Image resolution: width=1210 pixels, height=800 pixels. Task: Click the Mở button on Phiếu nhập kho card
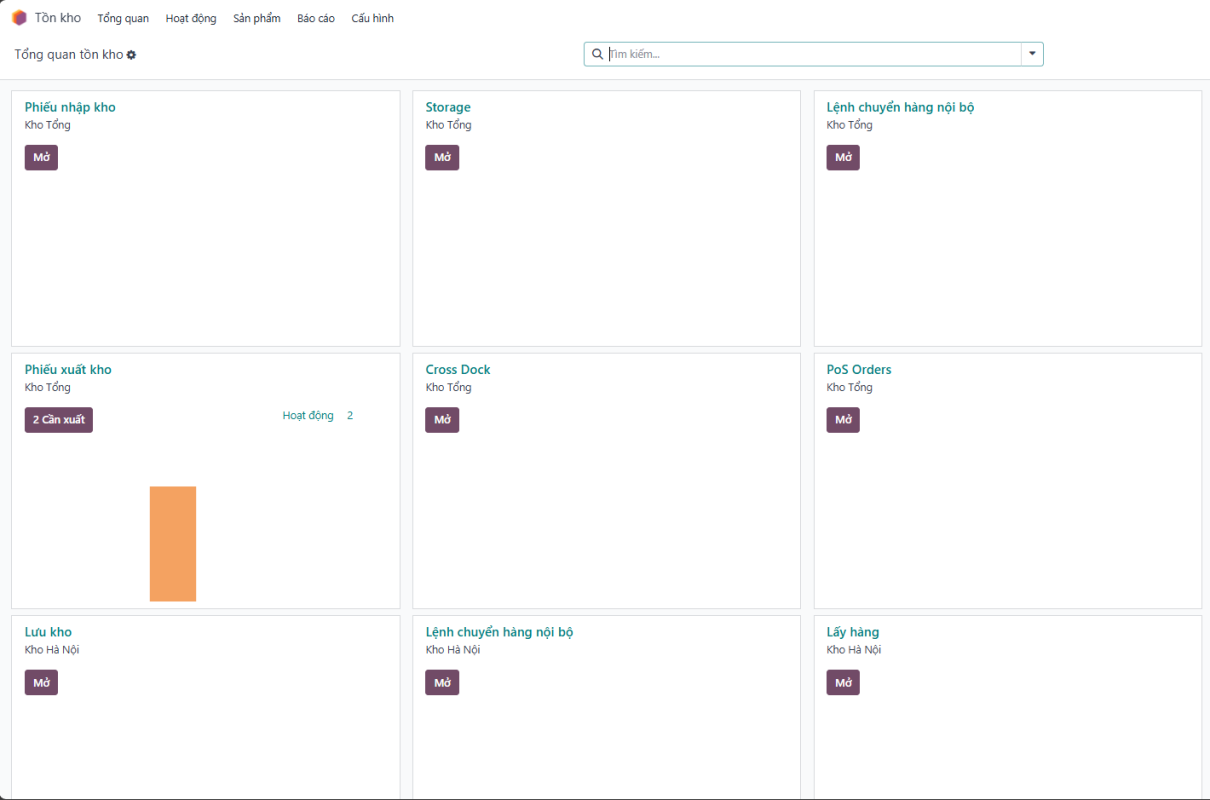coord(41,158)
